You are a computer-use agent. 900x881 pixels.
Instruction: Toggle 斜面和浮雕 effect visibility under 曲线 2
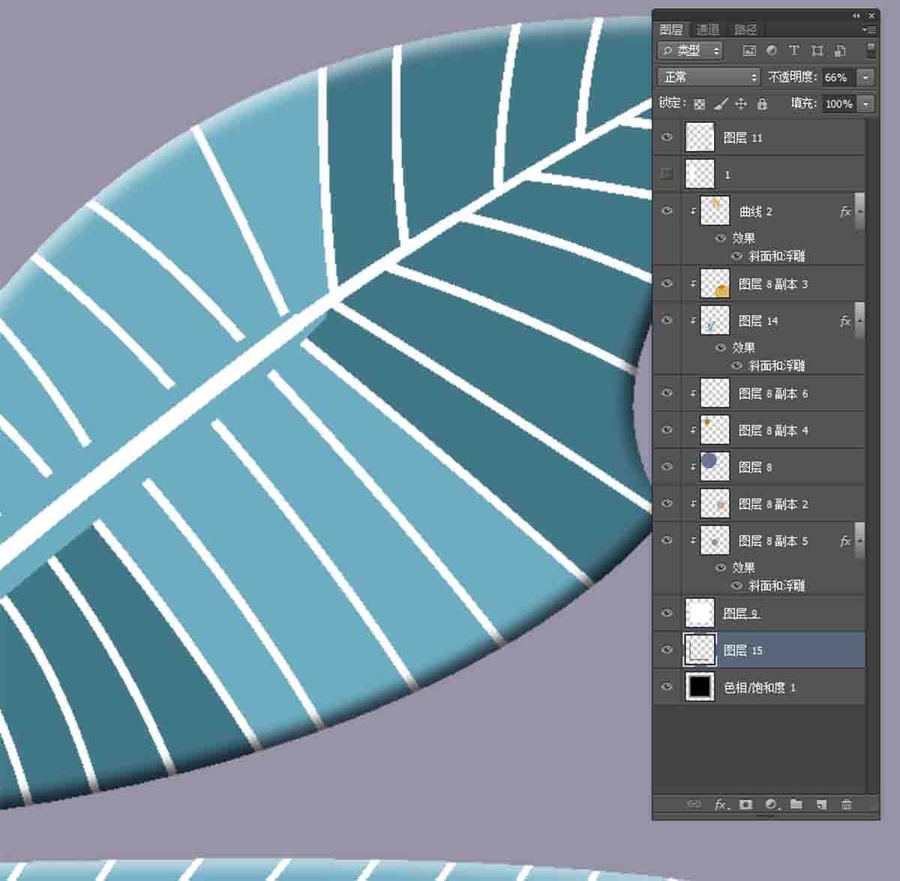tap(737, 256)
